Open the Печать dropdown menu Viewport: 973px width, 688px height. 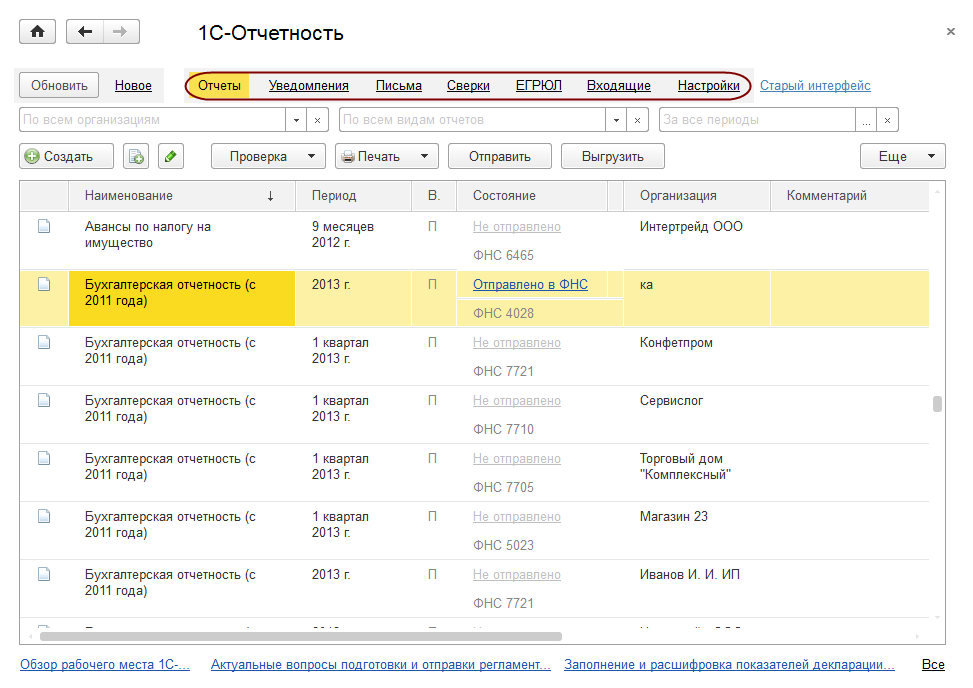click(x=387, y=156)
